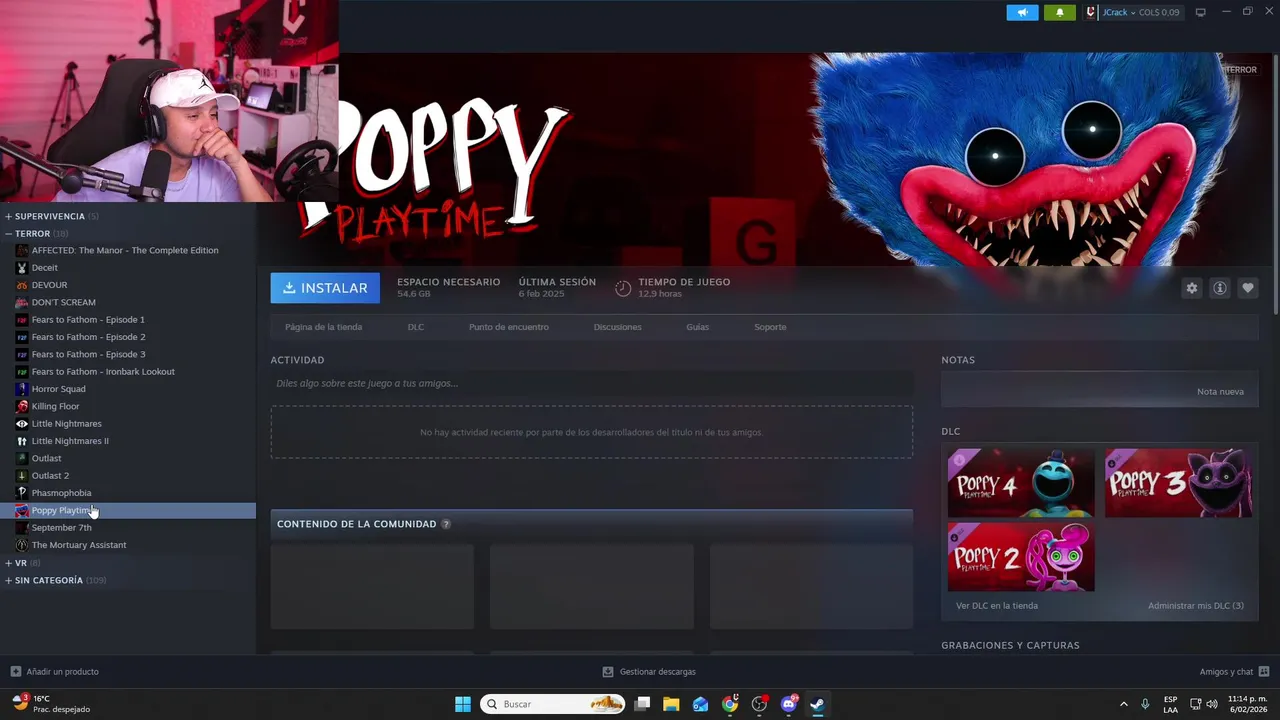The height and width of the screenshot is (720, 1280).
Task: Click Administrar mis DLC (3) link
Action: click(1196, 605)
